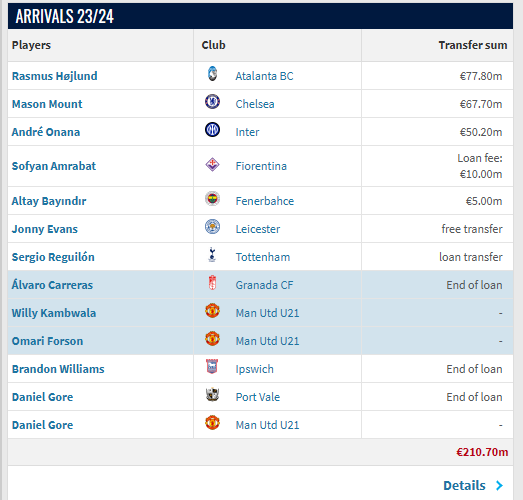
Task: Click the Chelsea club crest
Action: tap(212, 102)
